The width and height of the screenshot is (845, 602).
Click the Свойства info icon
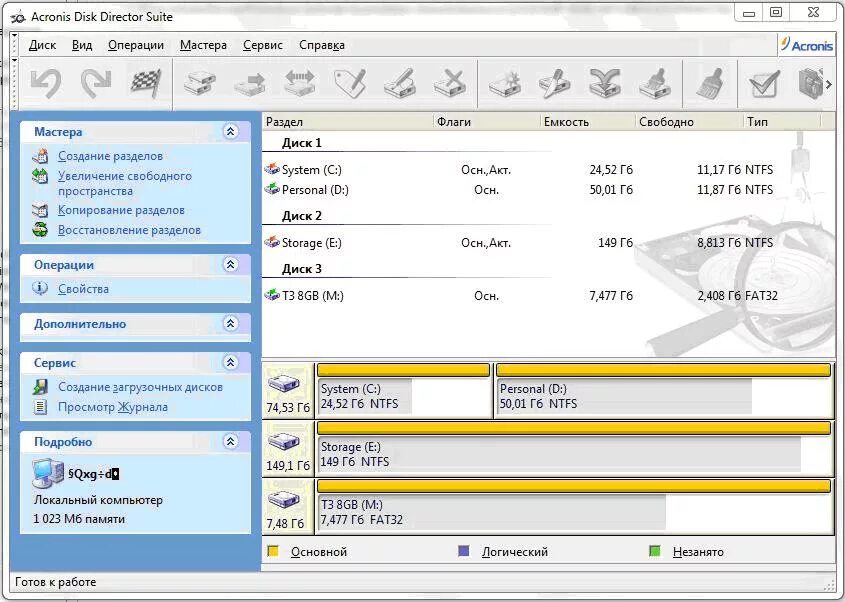click(x=40, y=288)
